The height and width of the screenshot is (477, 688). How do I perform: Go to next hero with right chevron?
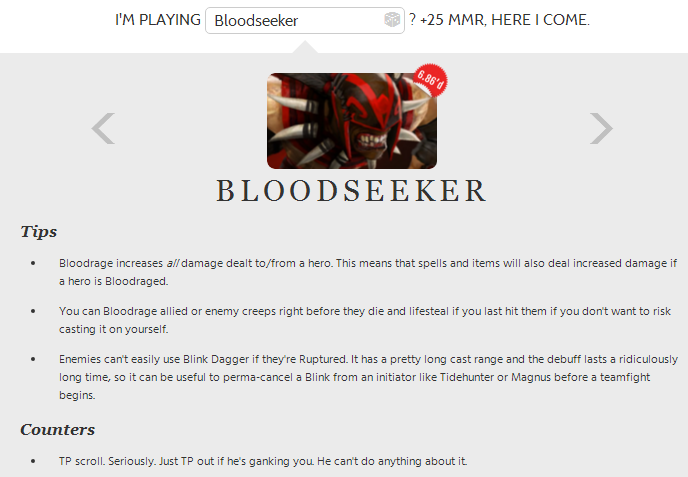click(x=601, y=128)
